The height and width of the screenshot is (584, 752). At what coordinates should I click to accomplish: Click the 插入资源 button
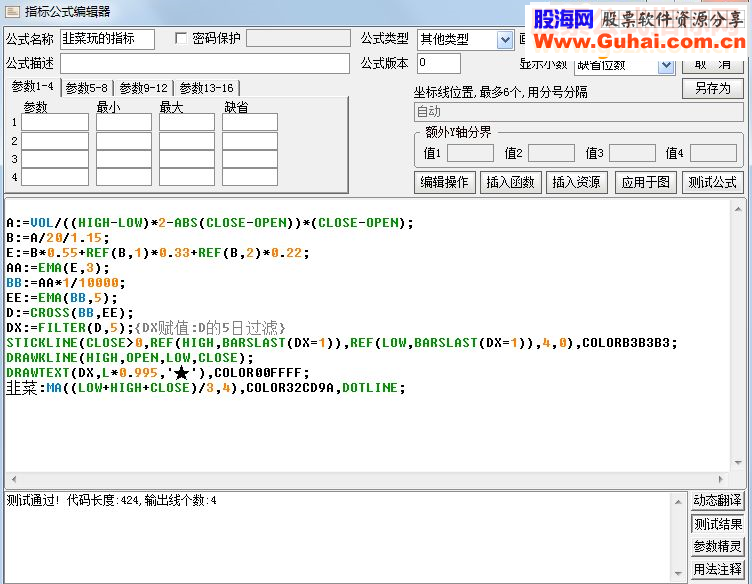tap(576, 182)
